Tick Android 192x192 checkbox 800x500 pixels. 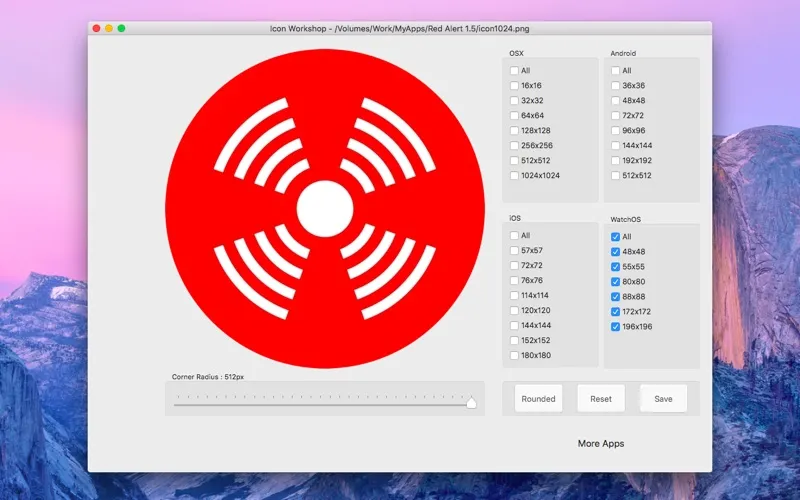pyautogui.click(x=616, y=161)
